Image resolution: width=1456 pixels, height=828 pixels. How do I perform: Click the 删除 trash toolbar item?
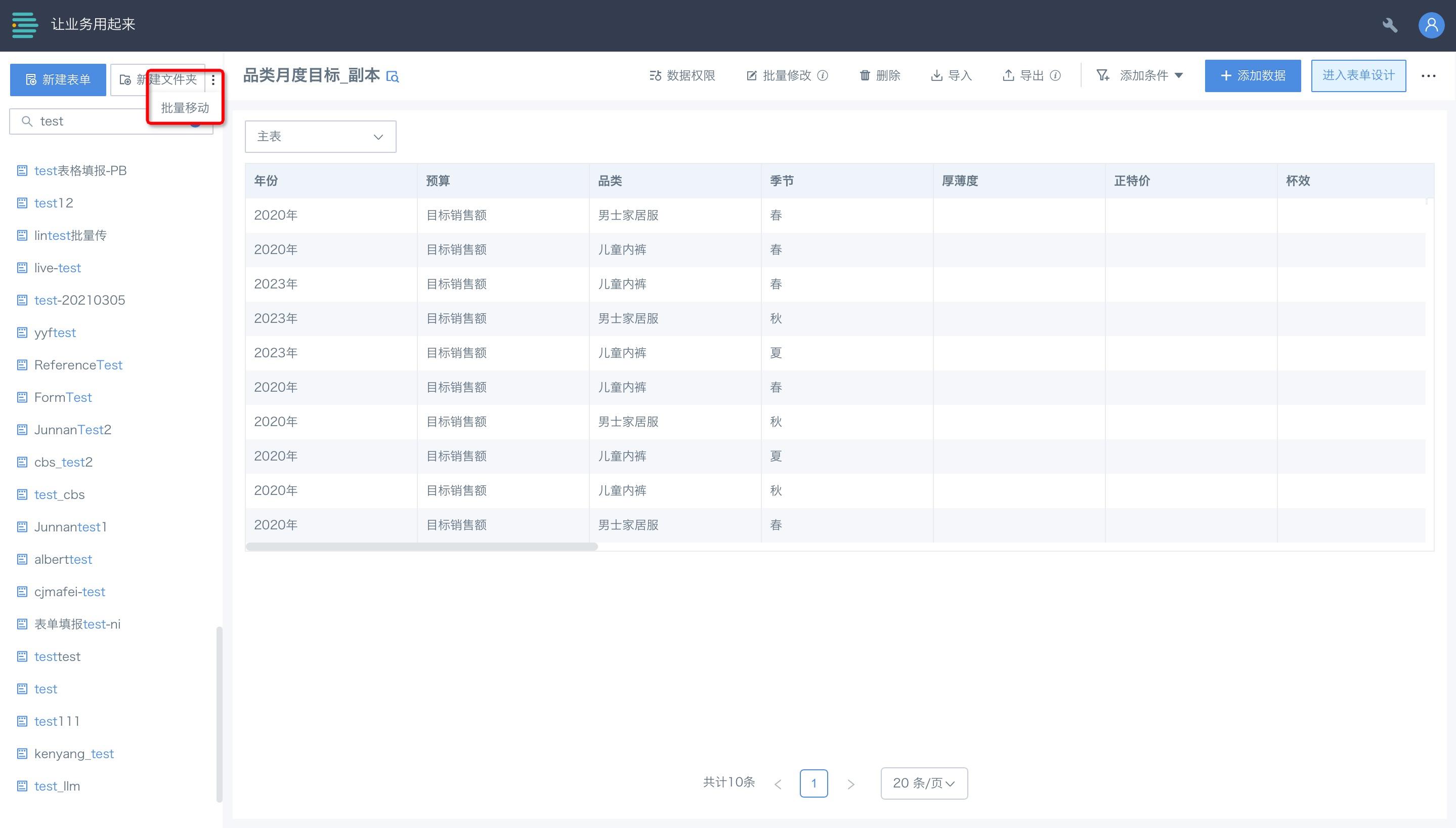[x=880, y=75]
